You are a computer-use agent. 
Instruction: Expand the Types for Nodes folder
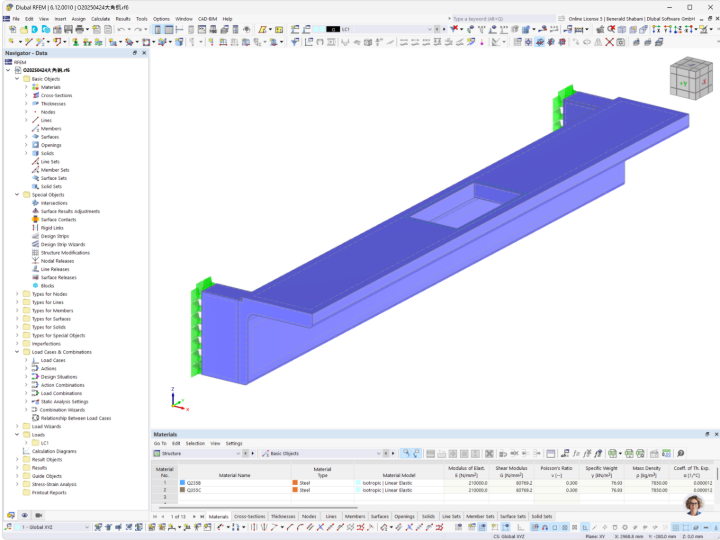pyautogui.click(x=17, y=294)
